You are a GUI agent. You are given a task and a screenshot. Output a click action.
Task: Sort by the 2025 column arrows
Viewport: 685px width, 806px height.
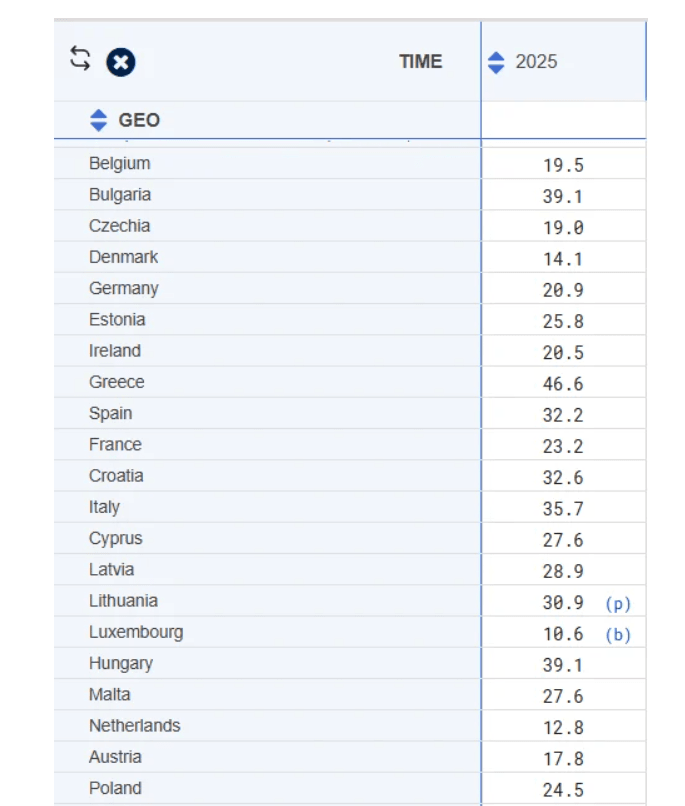coord(496,63)
